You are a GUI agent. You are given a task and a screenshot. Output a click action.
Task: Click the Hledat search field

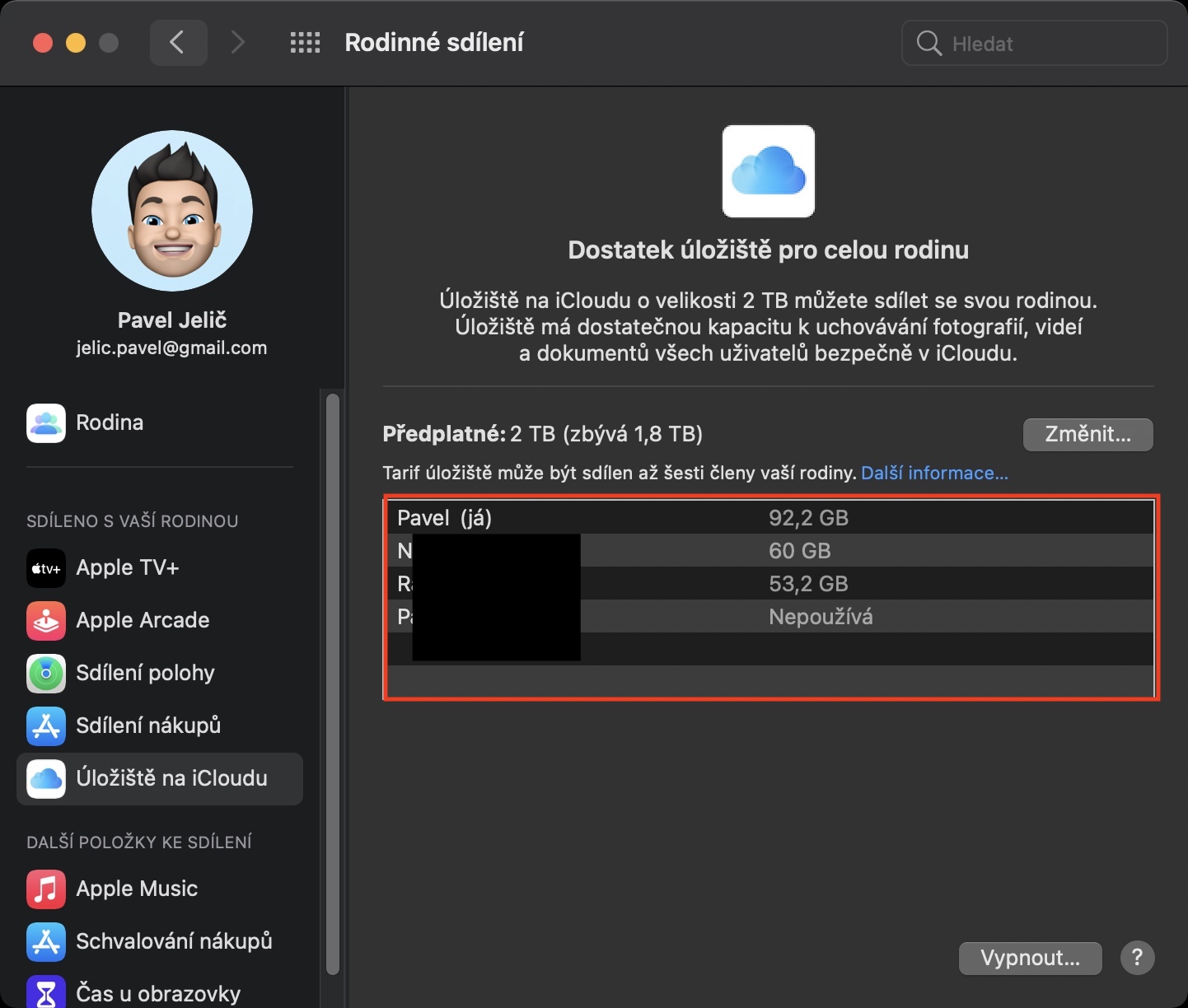[1035, 43]
